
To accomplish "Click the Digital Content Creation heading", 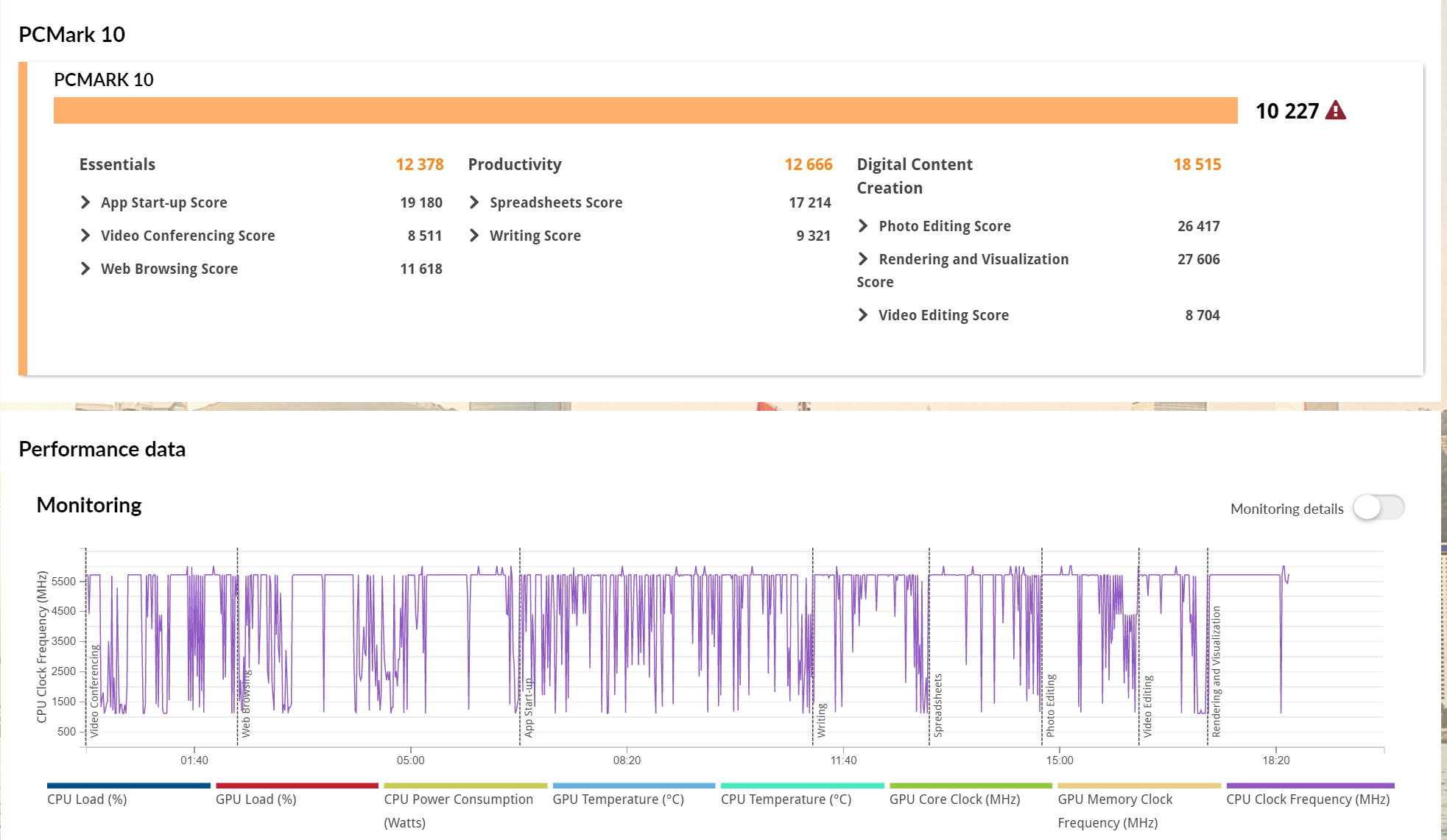I will click(915, 176).
